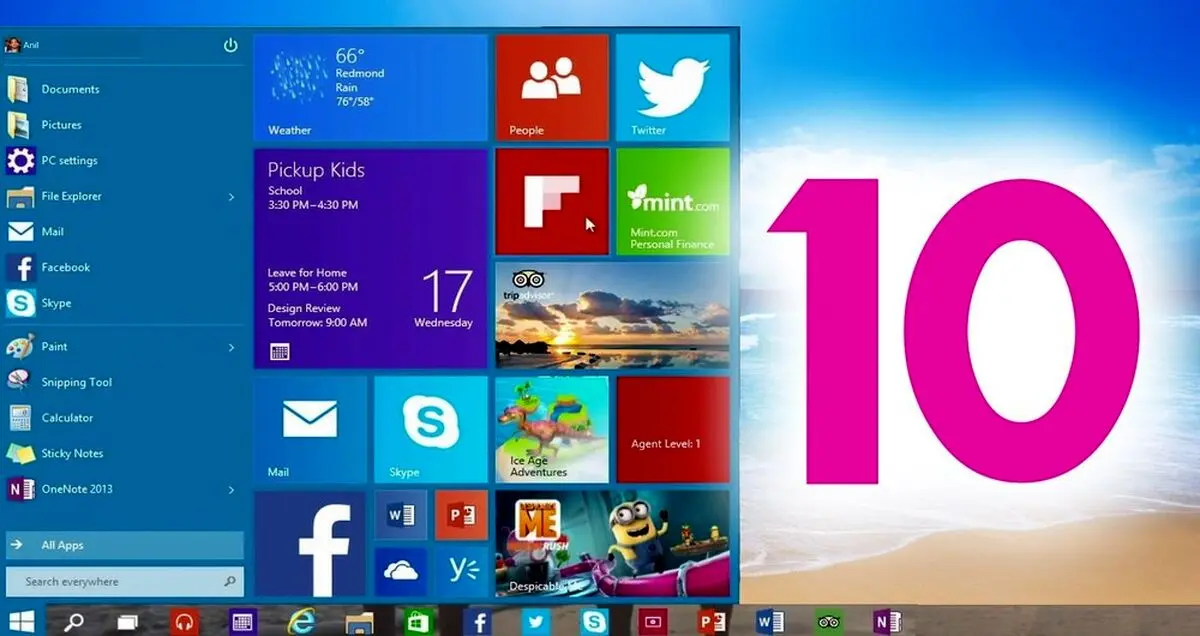Open the Skype tile
The image size is (1200, 636).
[x=431, y=430]
